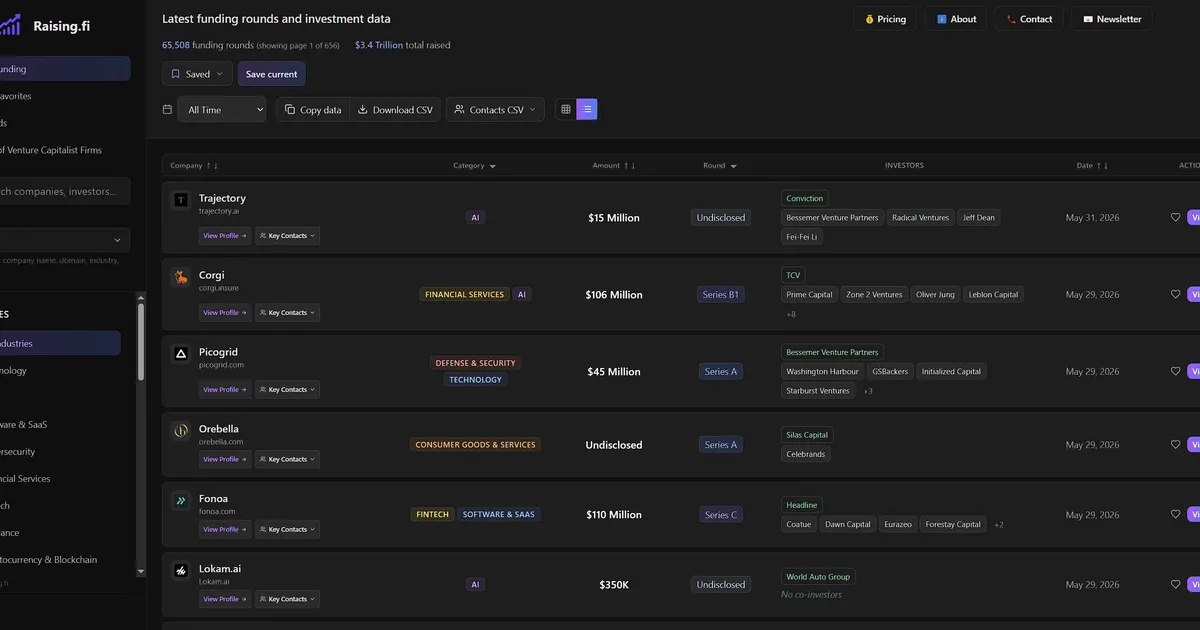Select the list view layout icon
The width and height of the screenshot is (1200, 630).
click(x=587, y=109)
